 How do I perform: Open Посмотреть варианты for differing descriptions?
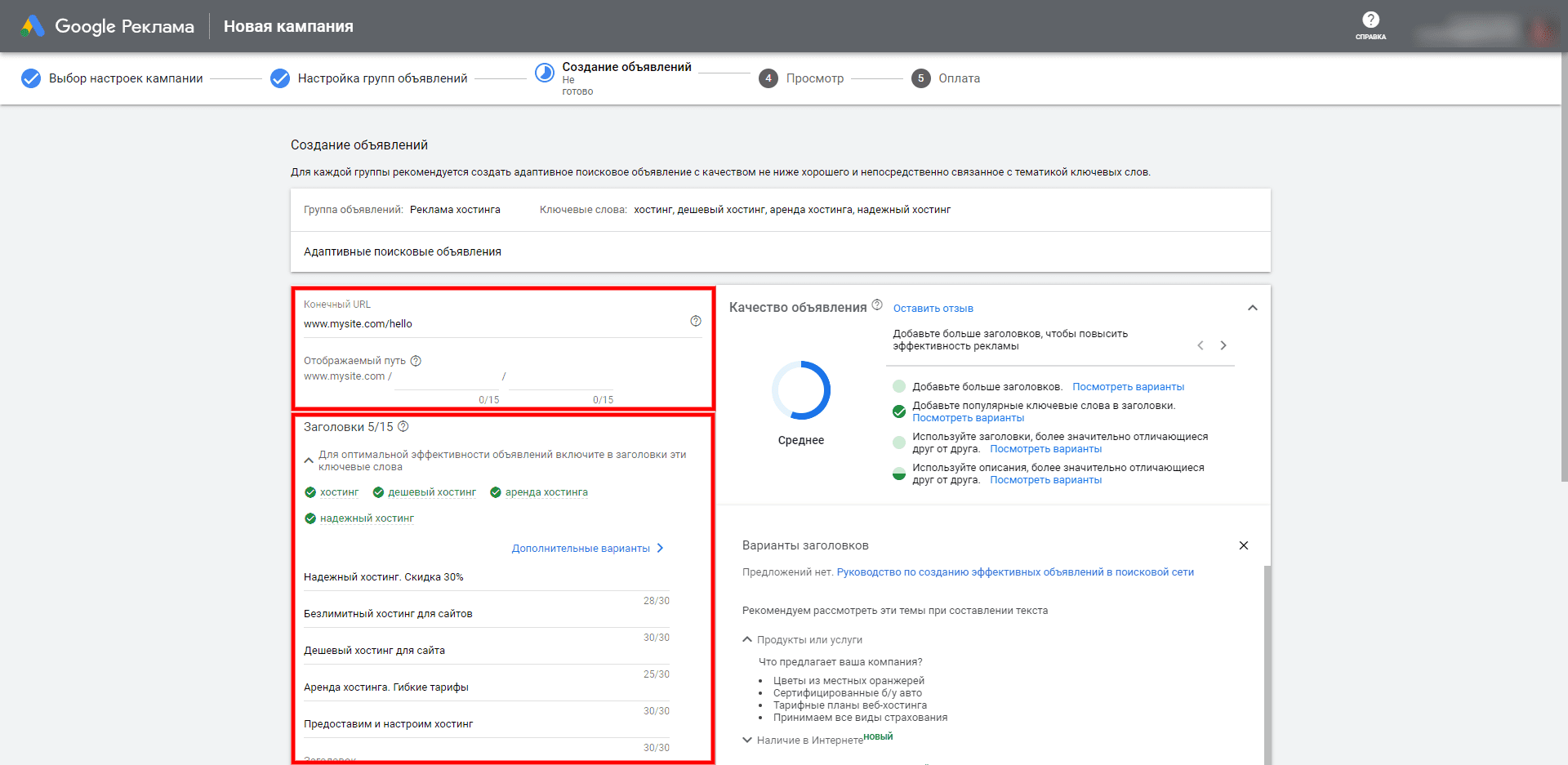[x=1045, y=480]
